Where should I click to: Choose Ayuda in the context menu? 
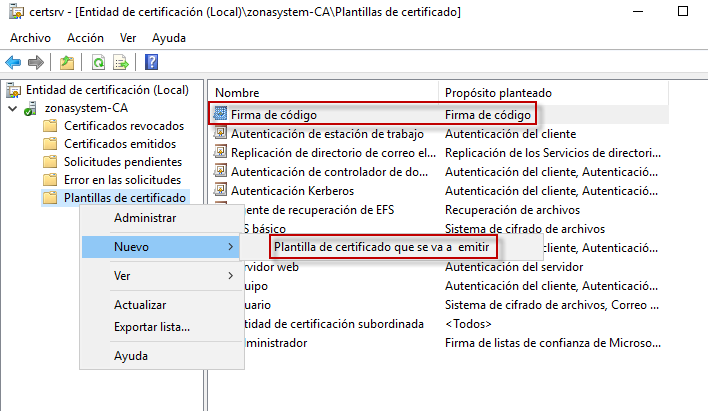pyautogui.click(x=131, y=356)
